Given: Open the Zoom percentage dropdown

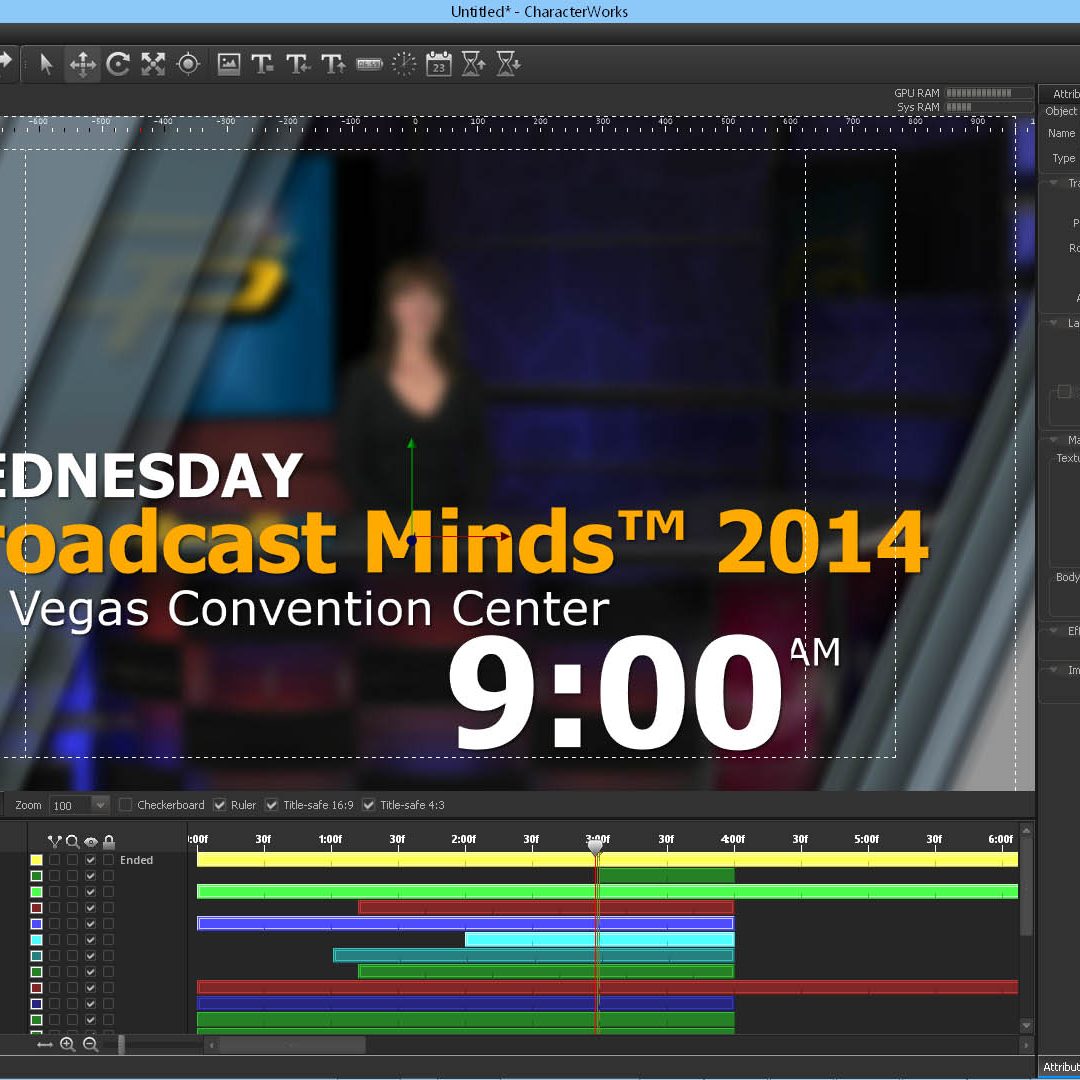Looking at the screenshot, I should pos(100,805).
